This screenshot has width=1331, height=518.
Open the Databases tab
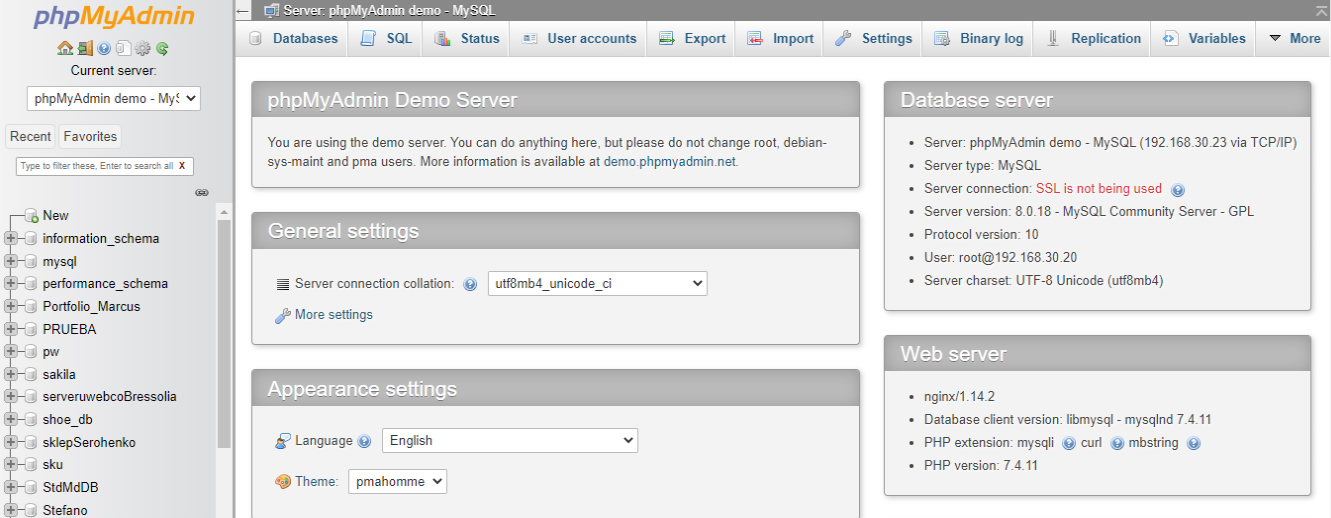(293, 38)
